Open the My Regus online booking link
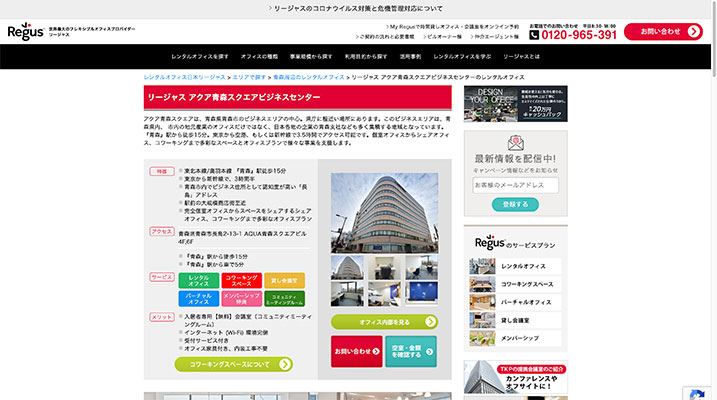The image size is (717, 400). pos(452,27)
